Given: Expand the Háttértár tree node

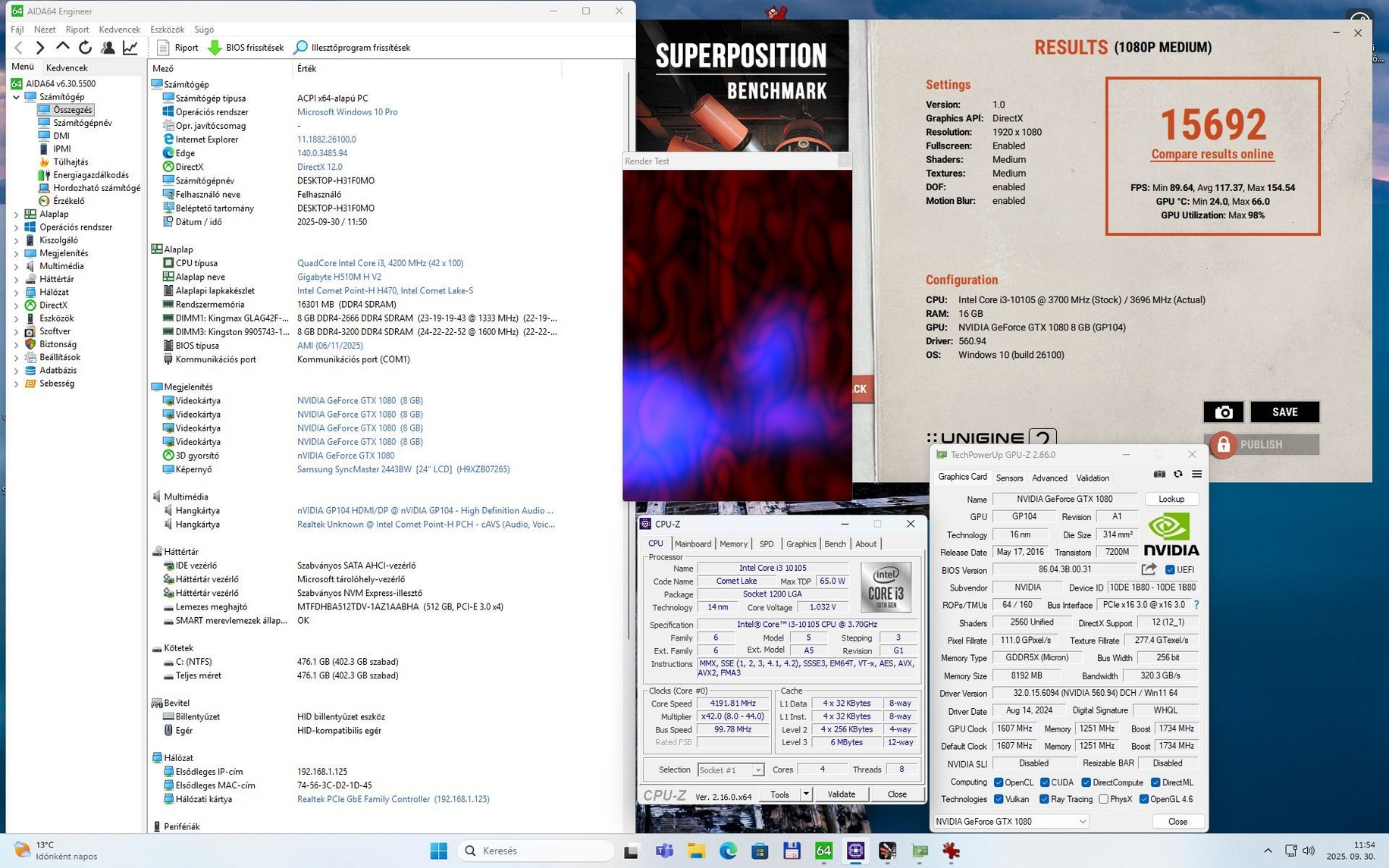Looking at the screenshot, I should (17, 280).
